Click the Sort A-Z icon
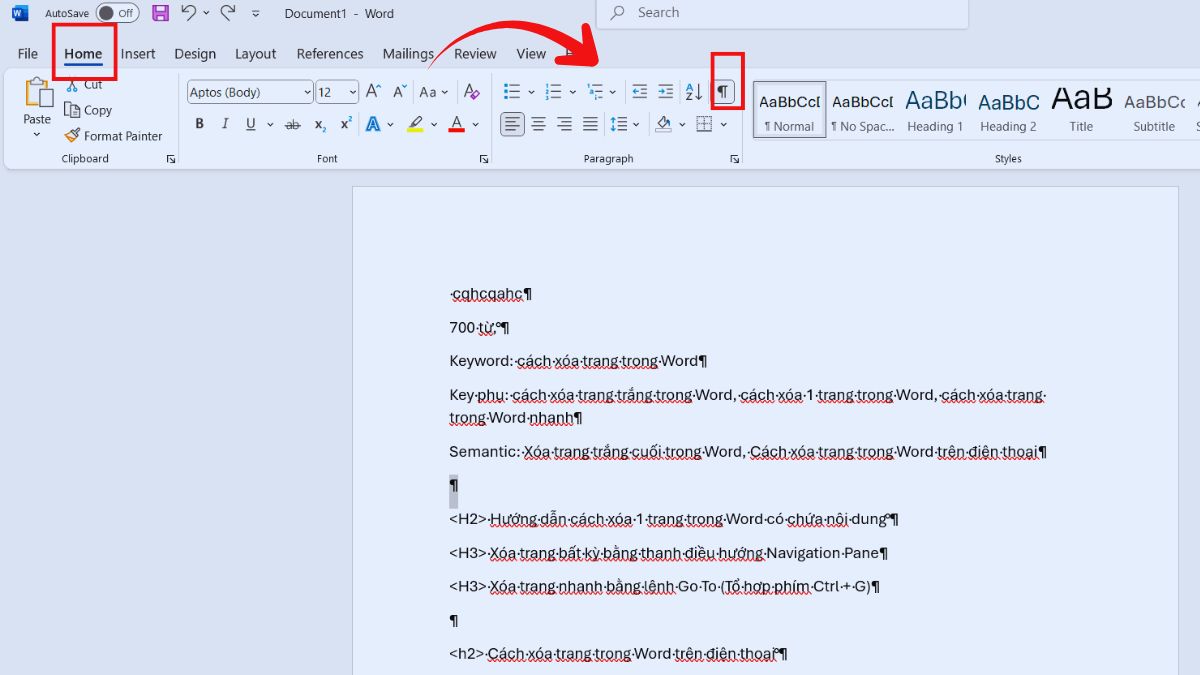 coord(694,92)
